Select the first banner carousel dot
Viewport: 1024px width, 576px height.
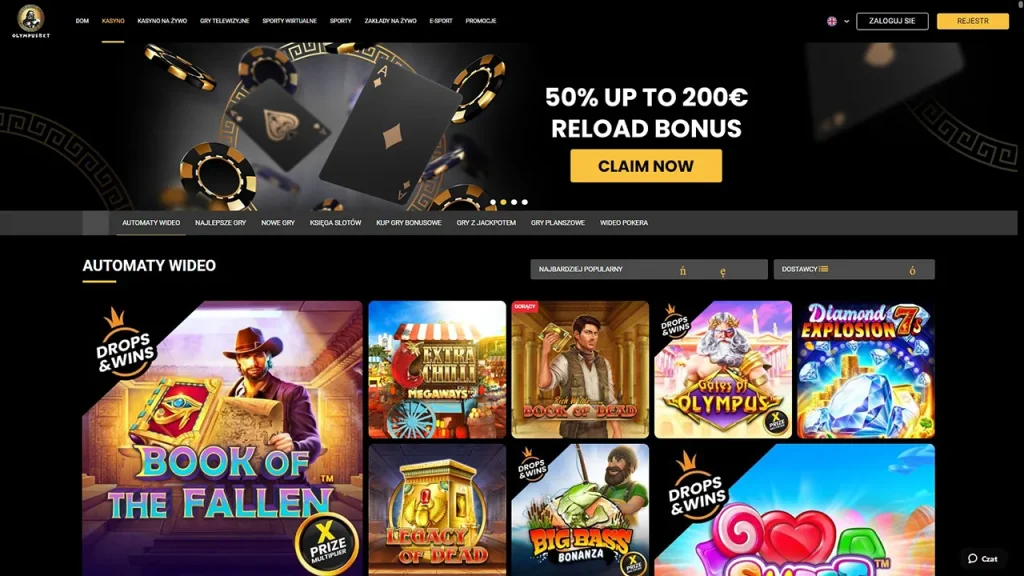pyautogui.click(x=493, y=202)
